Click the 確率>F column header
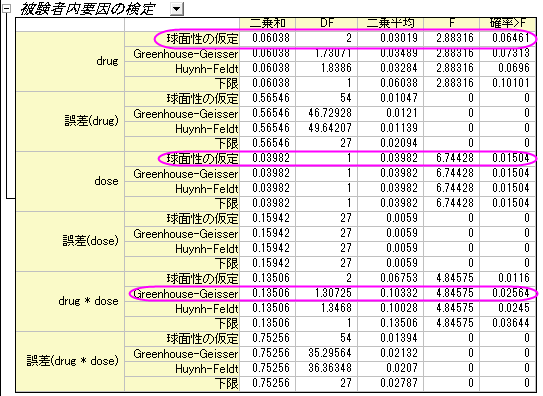 pyautogui.click(x=508, y=23)
